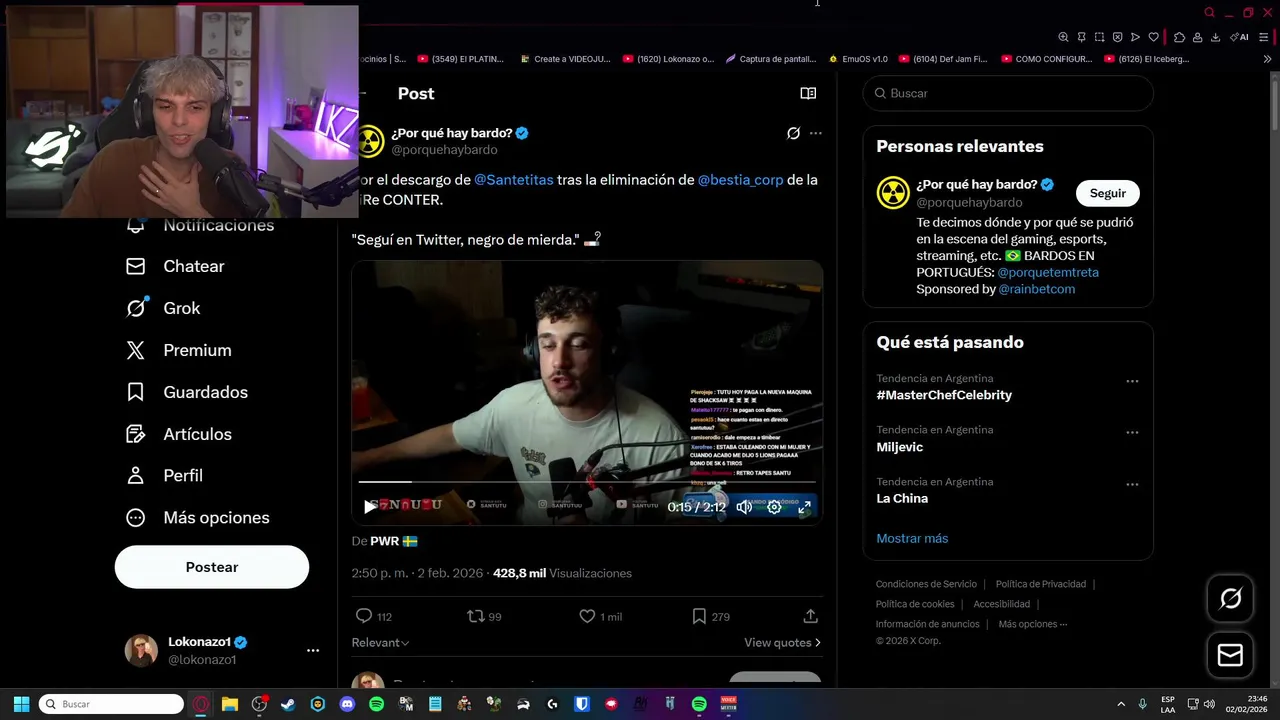The image size is (1280, 720).
Task: Open the reader view icon beside Post
Action: click(x=808, y=93)
